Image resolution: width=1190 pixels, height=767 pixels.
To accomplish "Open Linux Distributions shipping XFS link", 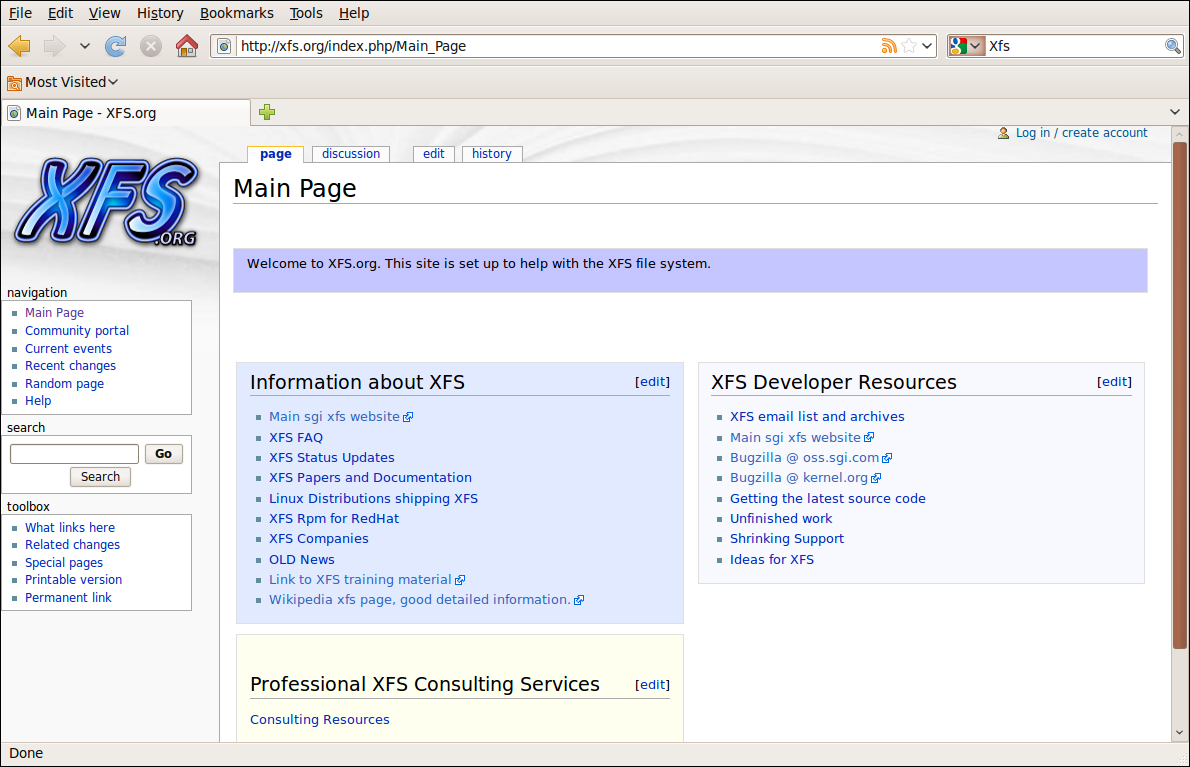I will coord(373,498).
